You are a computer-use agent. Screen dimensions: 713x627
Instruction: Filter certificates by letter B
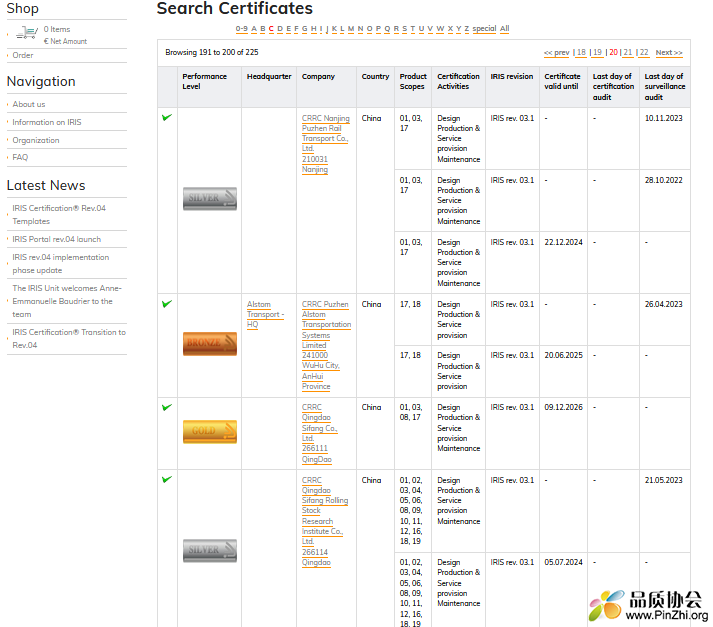tap(263, 29)
